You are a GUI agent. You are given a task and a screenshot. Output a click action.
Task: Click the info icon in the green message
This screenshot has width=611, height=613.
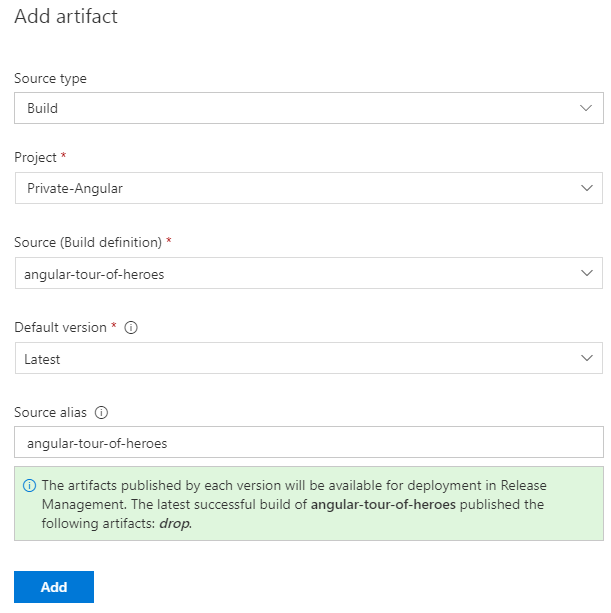(29, 486)
